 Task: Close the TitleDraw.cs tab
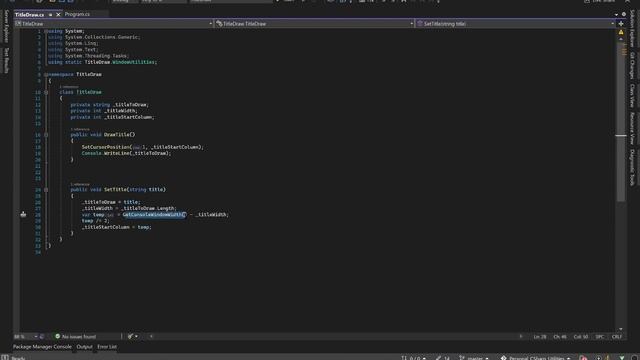[x=58, y=15]
